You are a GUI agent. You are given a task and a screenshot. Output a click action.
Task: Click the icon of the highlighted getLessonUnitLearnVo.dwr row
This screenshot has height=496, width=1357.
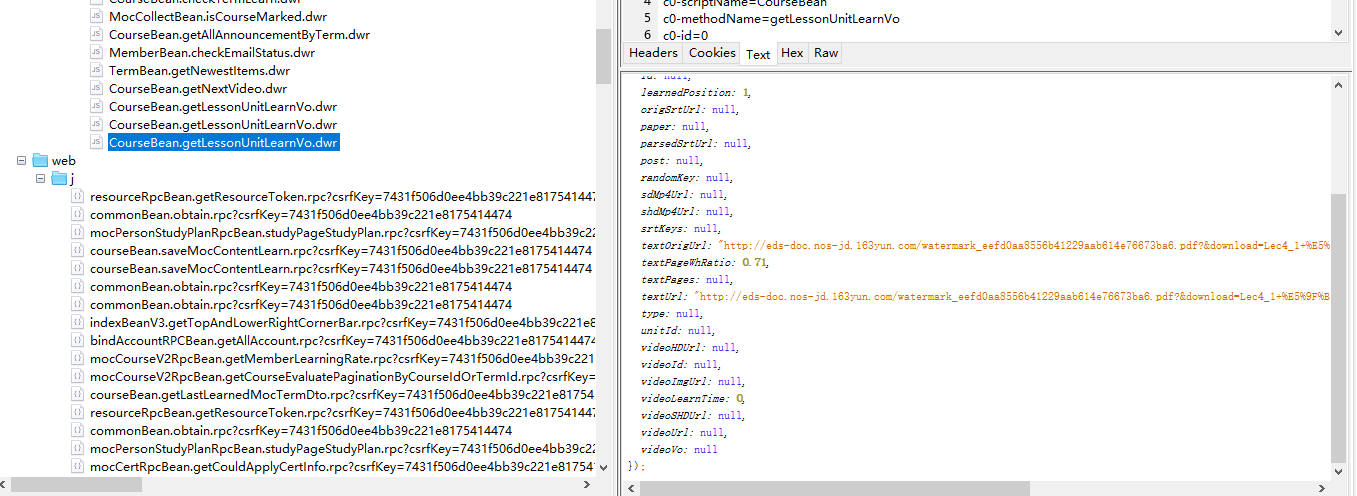(x=96, y=143)
